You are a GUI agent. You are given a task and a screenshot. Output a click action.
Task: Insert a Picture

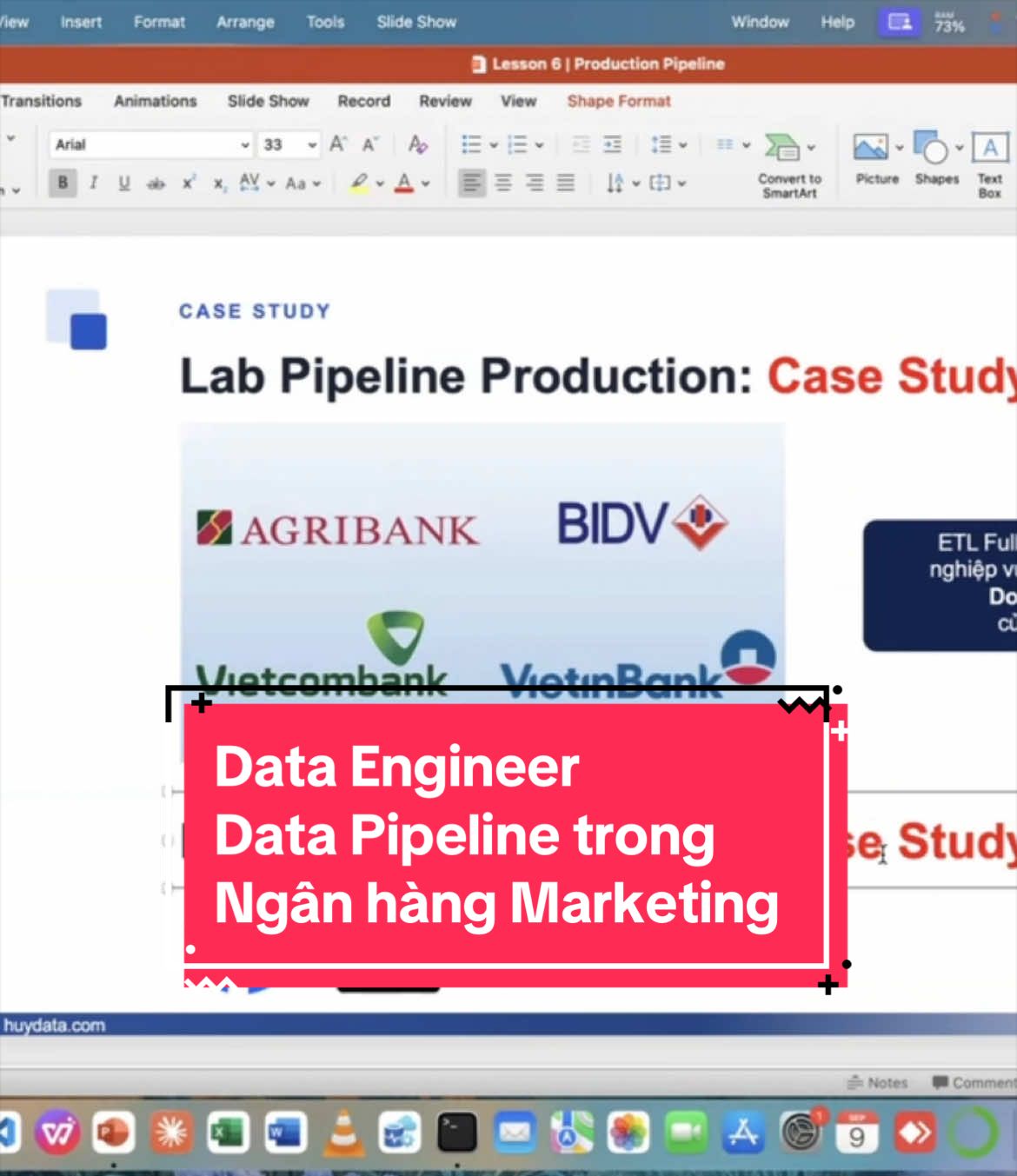877,160
